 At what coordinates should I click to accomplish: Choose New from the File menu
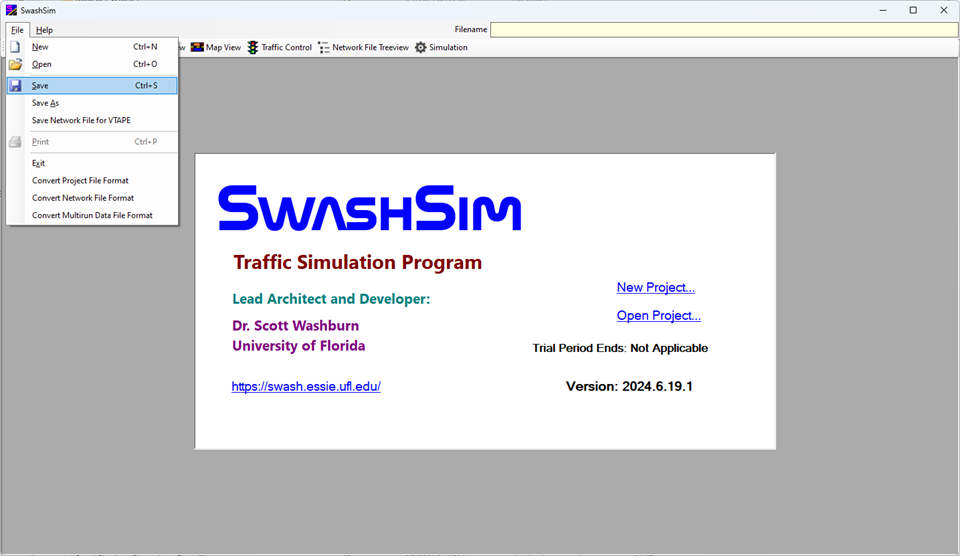[x=92, y=47]
